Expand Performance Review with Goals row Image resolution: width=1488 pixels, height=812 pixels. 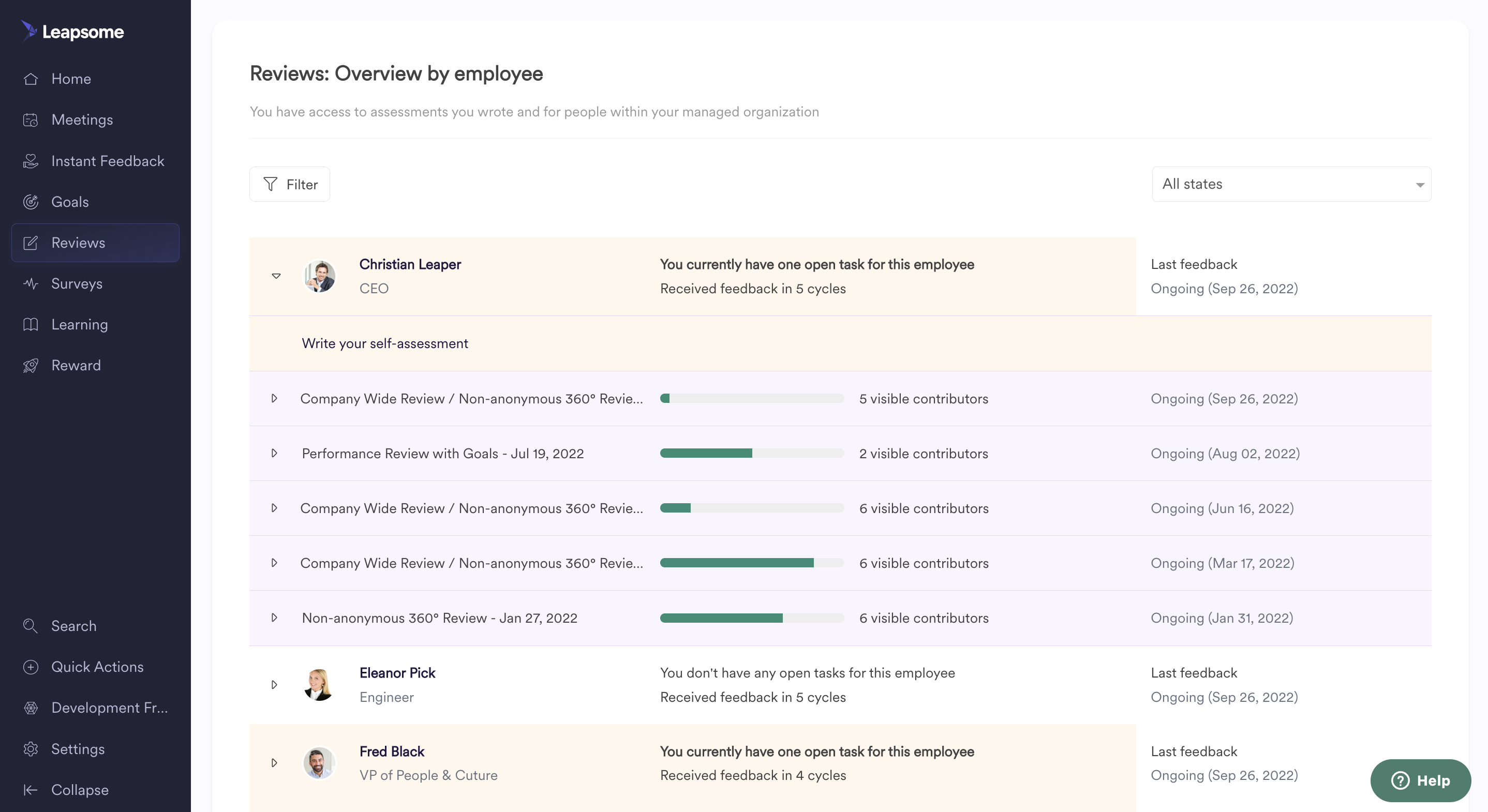274,454
